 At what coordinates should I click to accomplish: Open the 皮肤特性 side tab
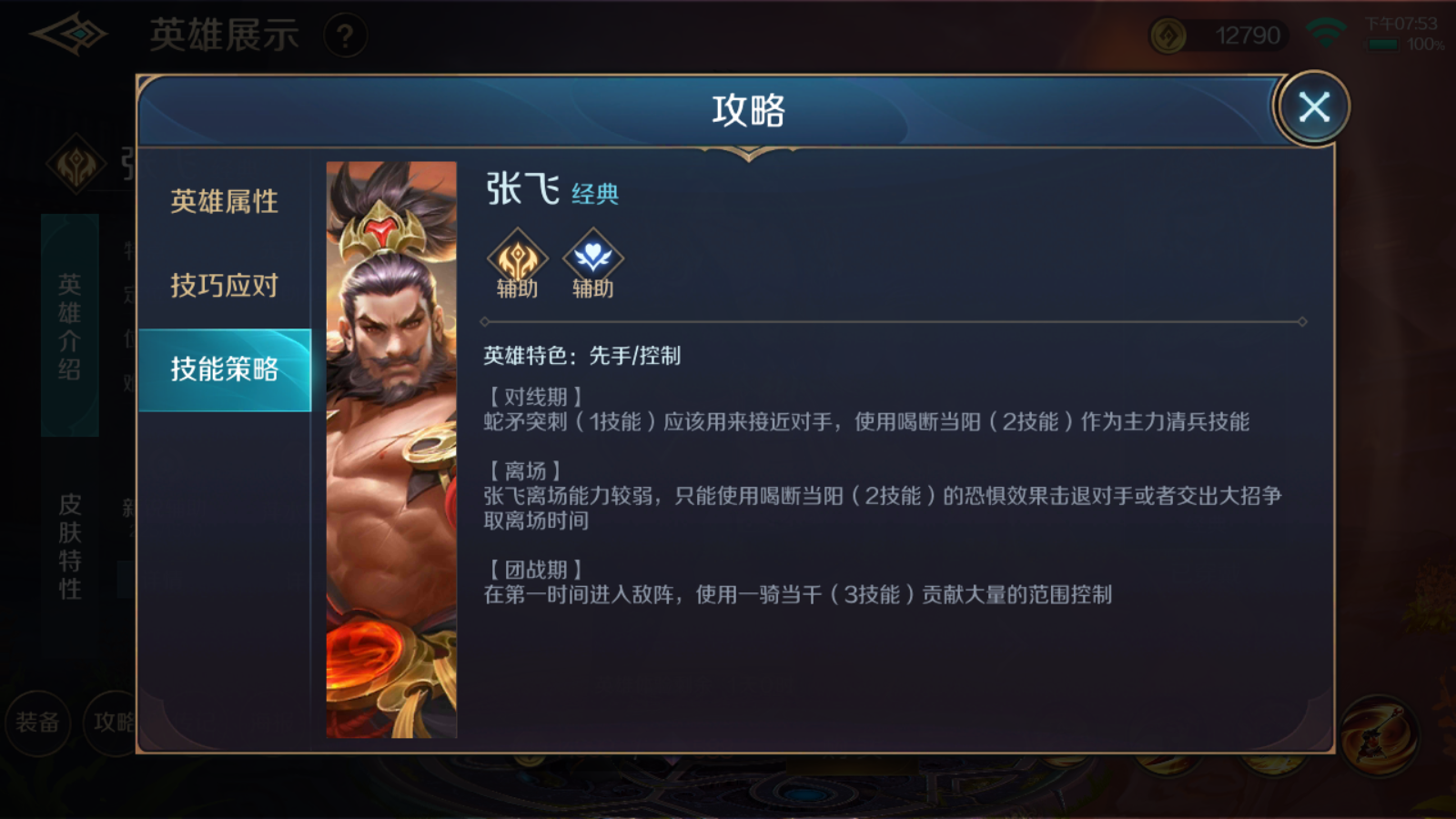point(70,546)
